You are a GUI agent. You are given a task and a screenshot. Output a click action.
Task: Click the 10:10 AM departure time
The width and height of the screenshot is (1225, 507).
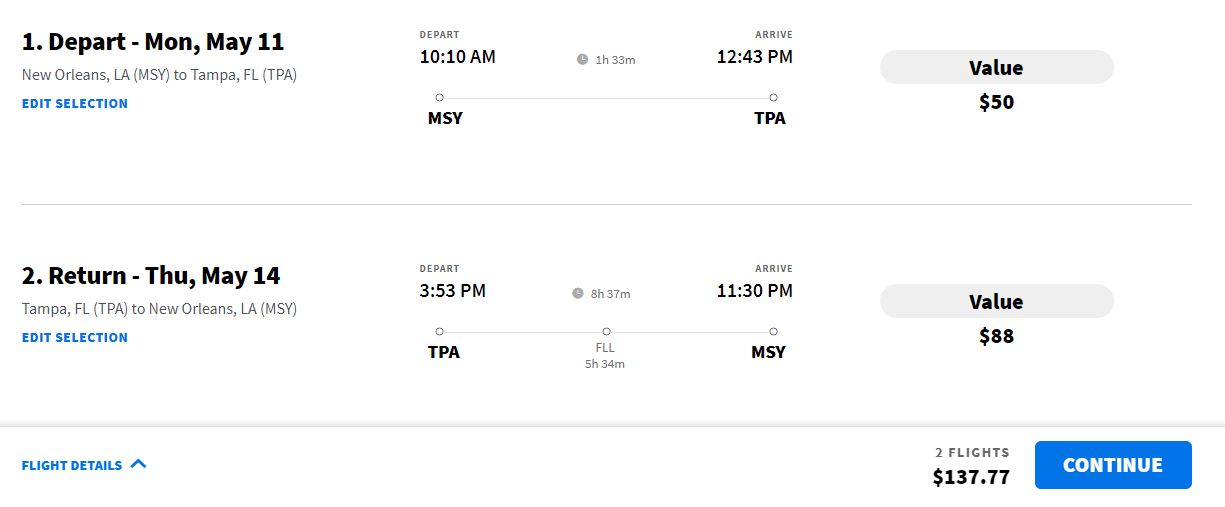(x=457, y=57)
